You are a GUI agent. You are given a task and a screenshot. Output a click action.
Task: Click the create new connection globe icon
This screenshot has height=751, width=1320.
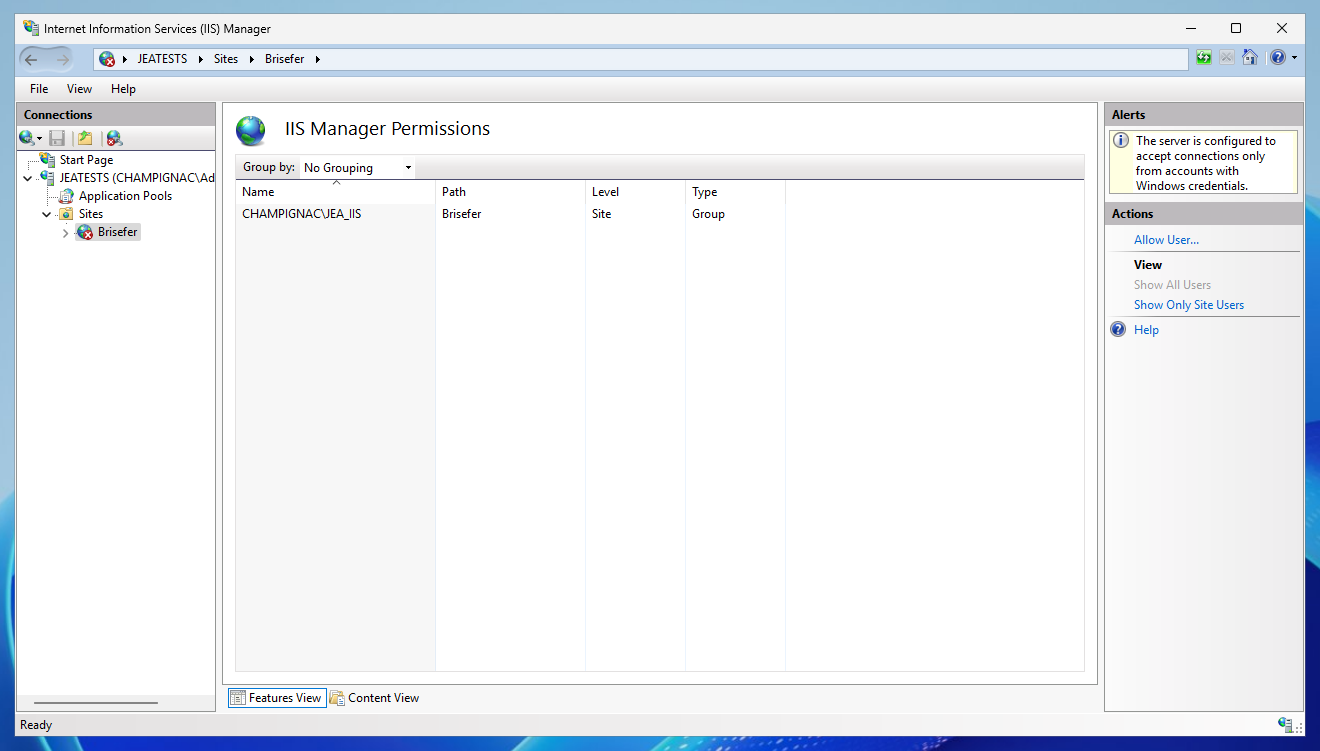point(27,138)
